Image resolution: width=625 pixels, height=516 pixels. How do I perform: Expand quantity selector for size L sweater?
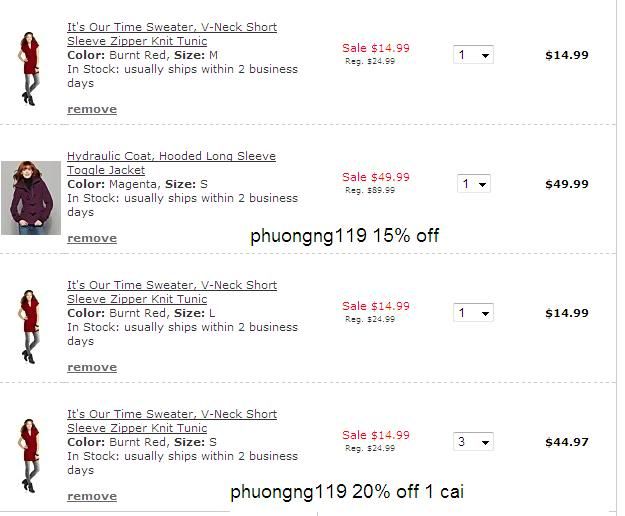[473, 313]
